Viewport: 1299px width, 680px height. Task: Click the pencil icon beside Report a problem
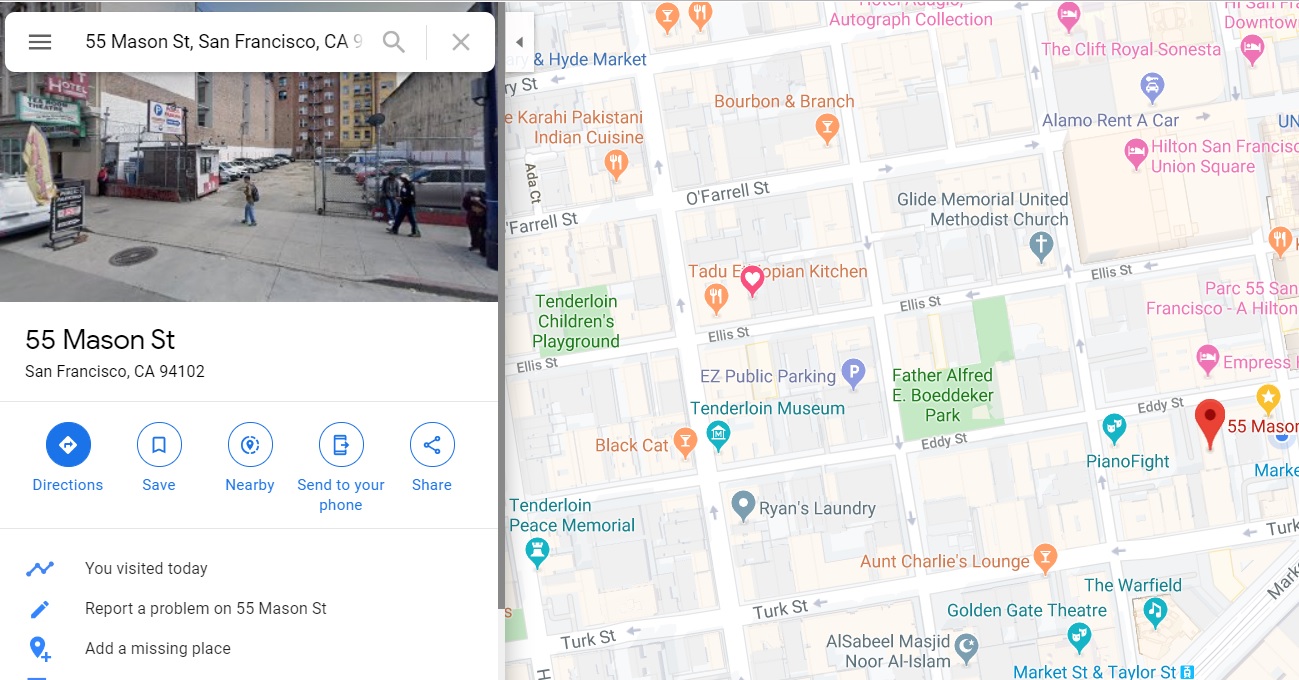(x=40, y=608)
